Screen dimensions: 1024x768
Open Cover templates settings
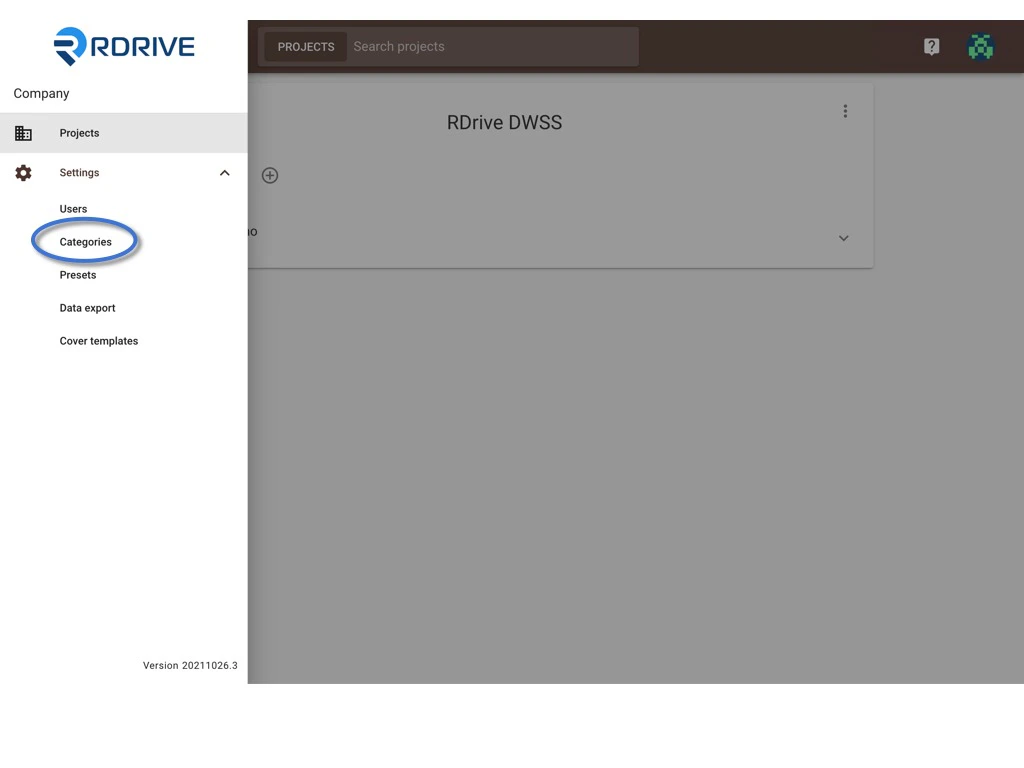coord(98,340)
